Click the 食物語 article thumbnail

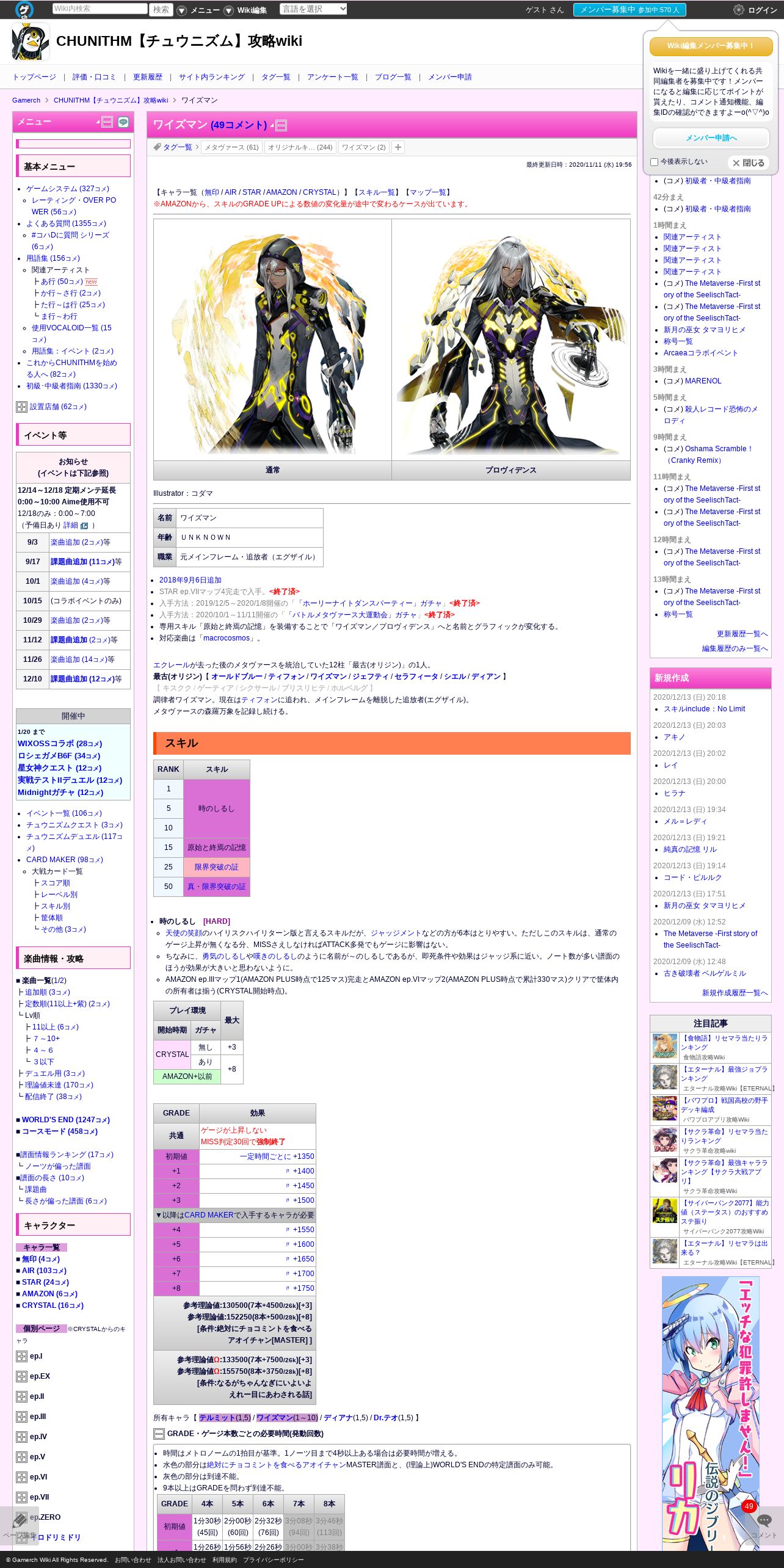(x=665, y=1047)
